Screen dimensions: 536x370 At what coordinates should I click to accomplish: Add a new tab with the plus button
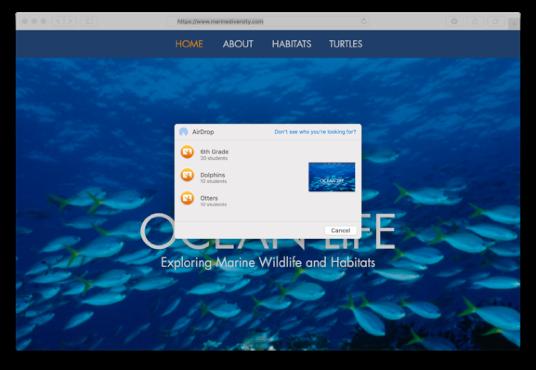pos(513,23)
